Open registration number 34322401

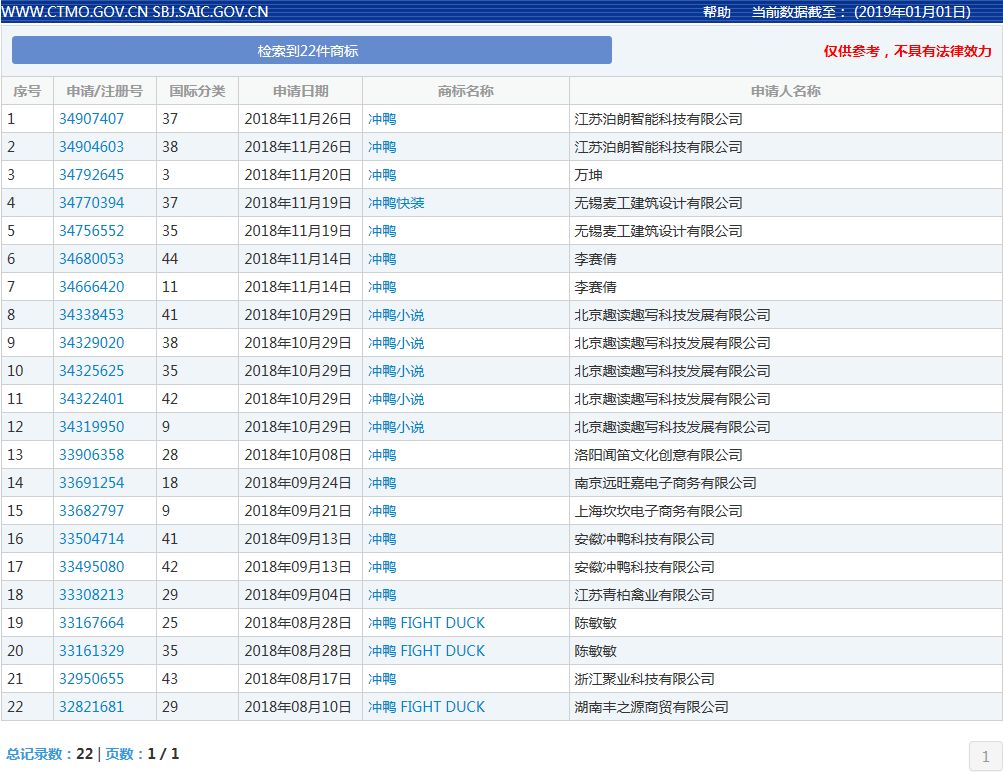click(91, 399)
